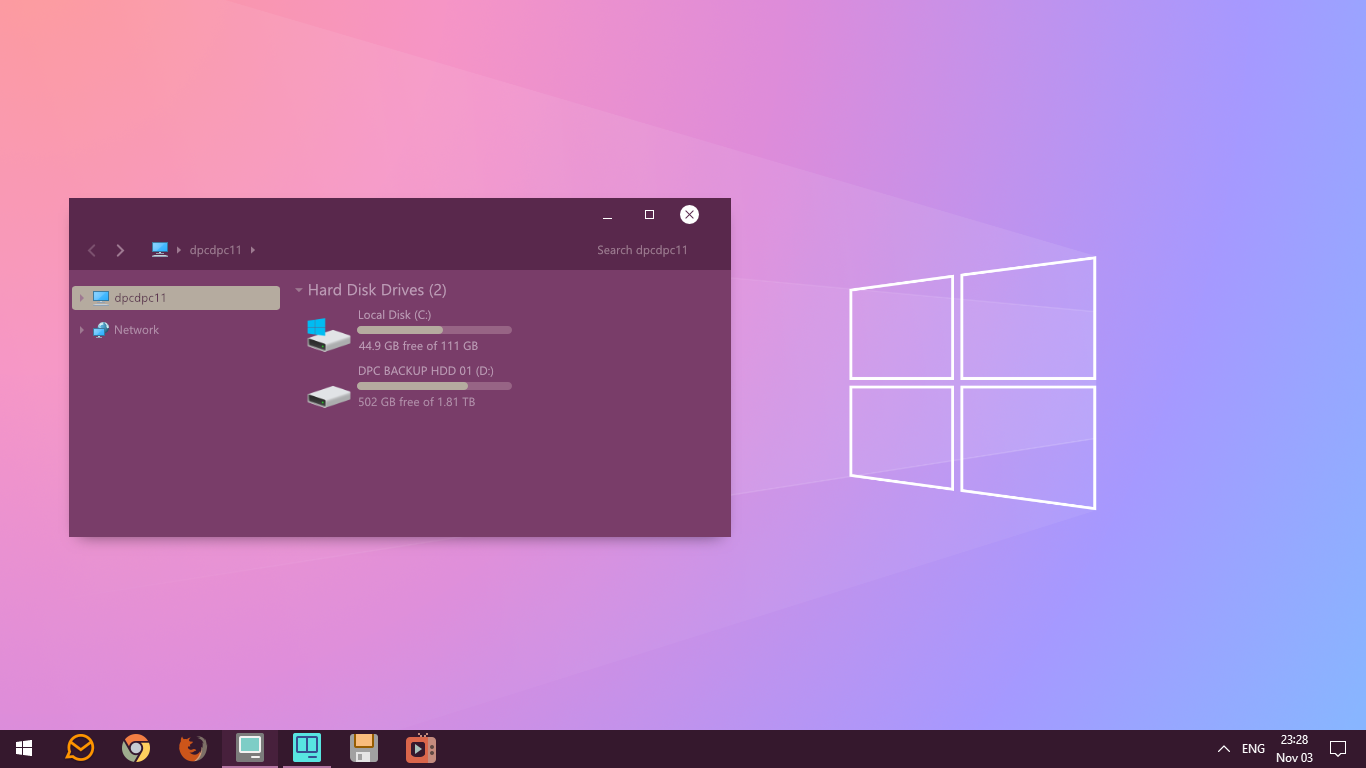The width and height of the screenshot is (1366, 768).
Task: Switch the ENG input language indicator
Action: (x=1253, y=748)
